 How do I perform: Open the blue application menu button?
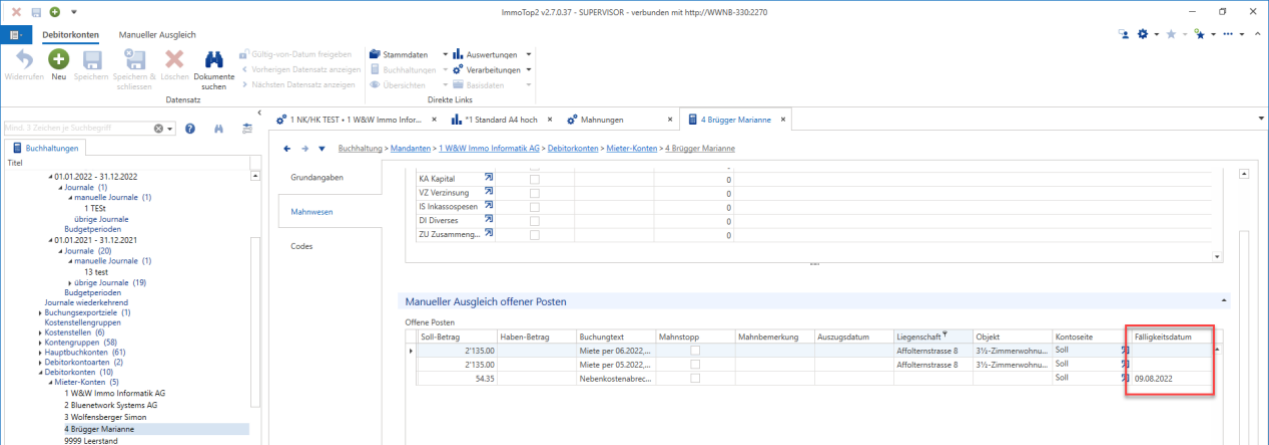point(16,34)
